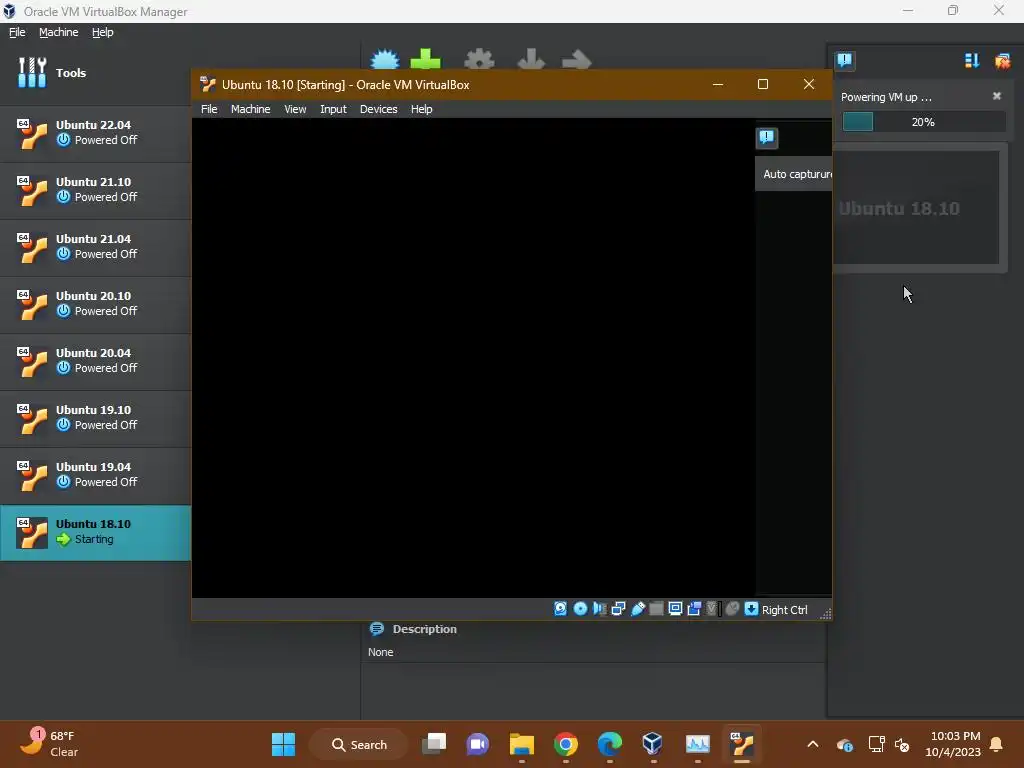Open Machine menu in Ubuntu 18.10 window
The height and width of the screenshot is (768, 1024).
(250, 109)
